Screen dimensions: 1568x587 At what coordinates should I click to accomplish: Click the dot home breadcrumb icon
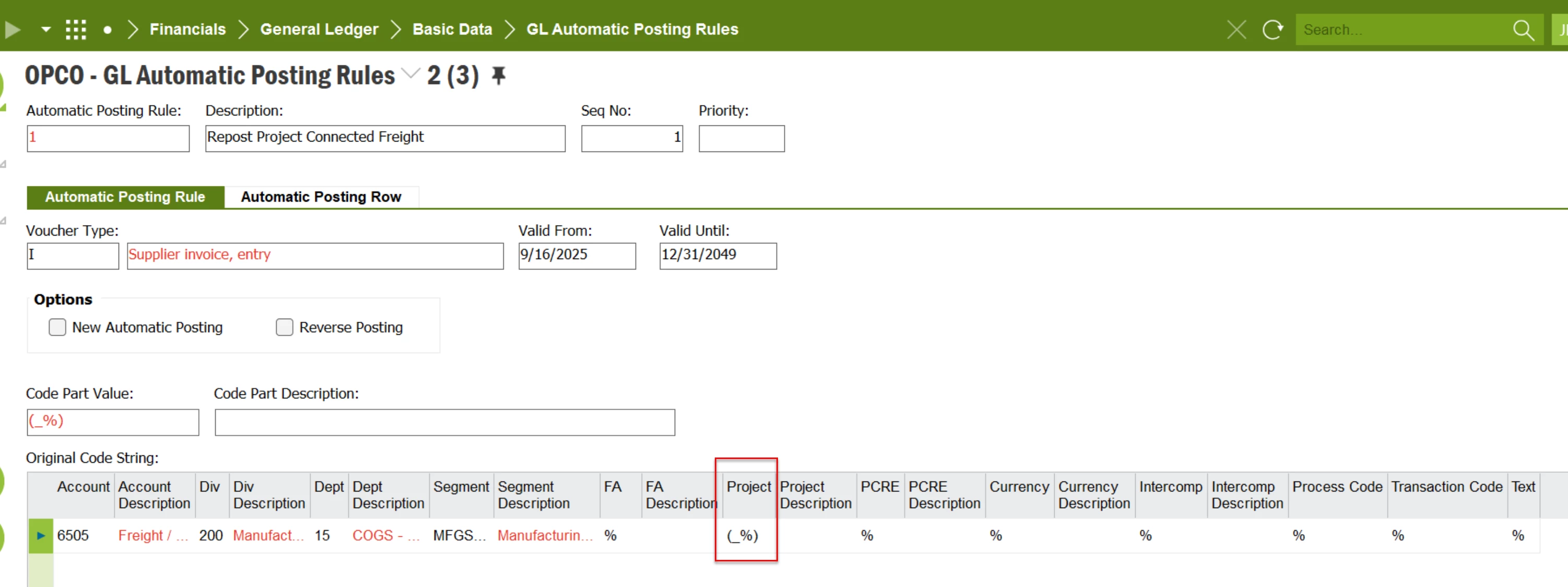pyautogui.click(x=107, y=29)
